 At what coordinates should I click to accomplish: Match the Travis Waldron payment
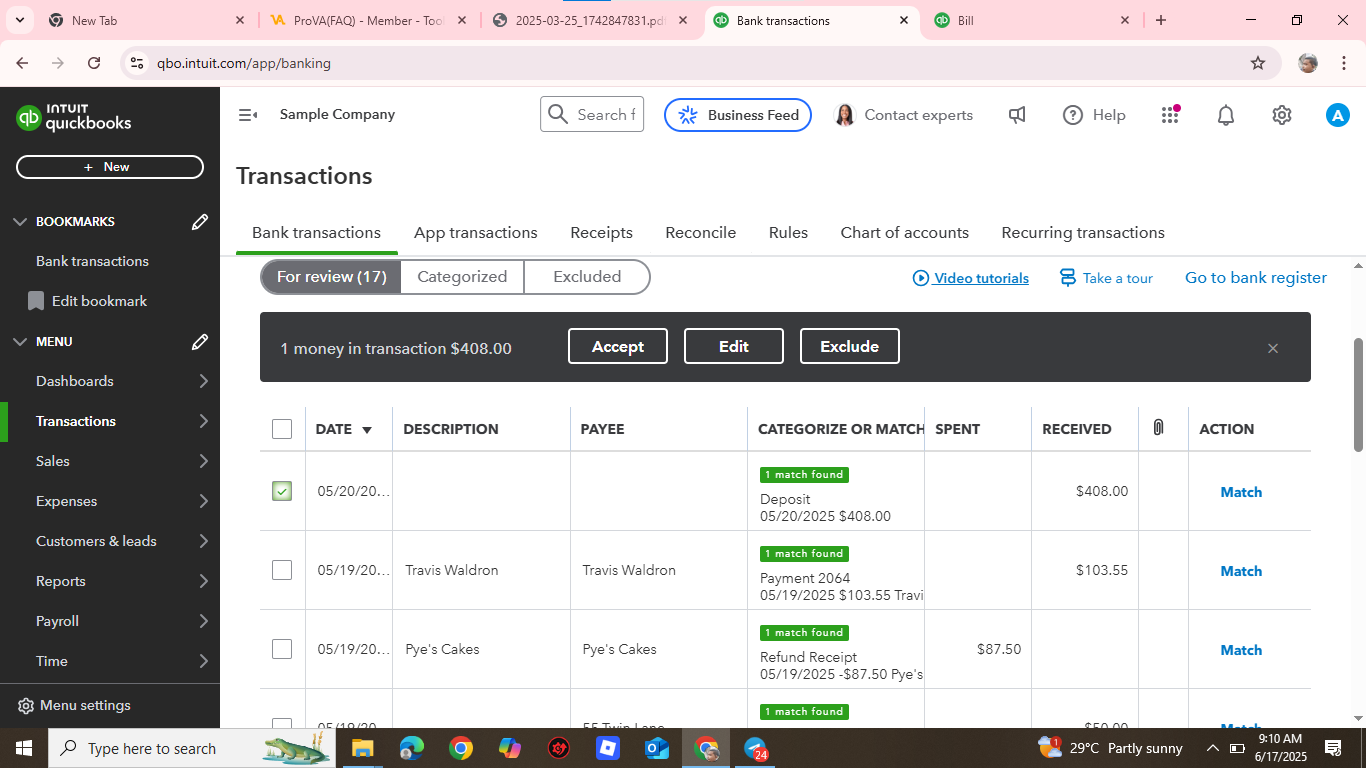pyautogui.click(x=1241, y=571)
